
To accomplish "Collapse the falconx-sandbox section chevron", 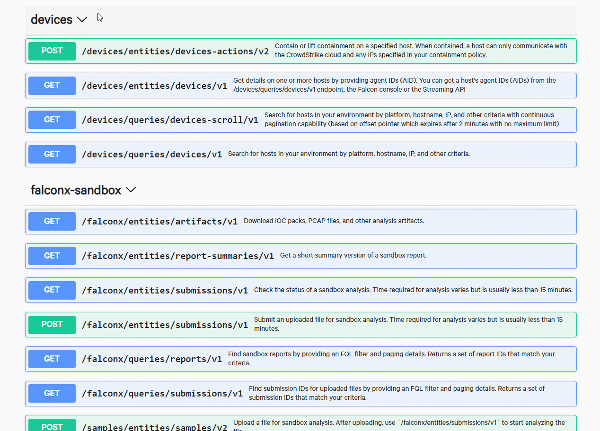I will point(131,190).
